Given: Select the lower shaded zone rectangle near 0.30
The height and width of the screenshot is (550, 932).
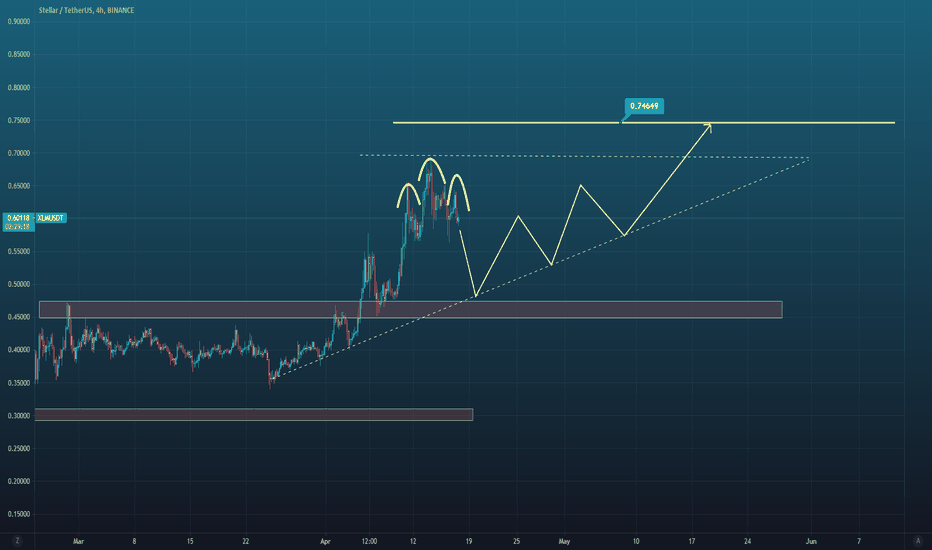Looking at the screenshot, I should (x=254, y=414).
